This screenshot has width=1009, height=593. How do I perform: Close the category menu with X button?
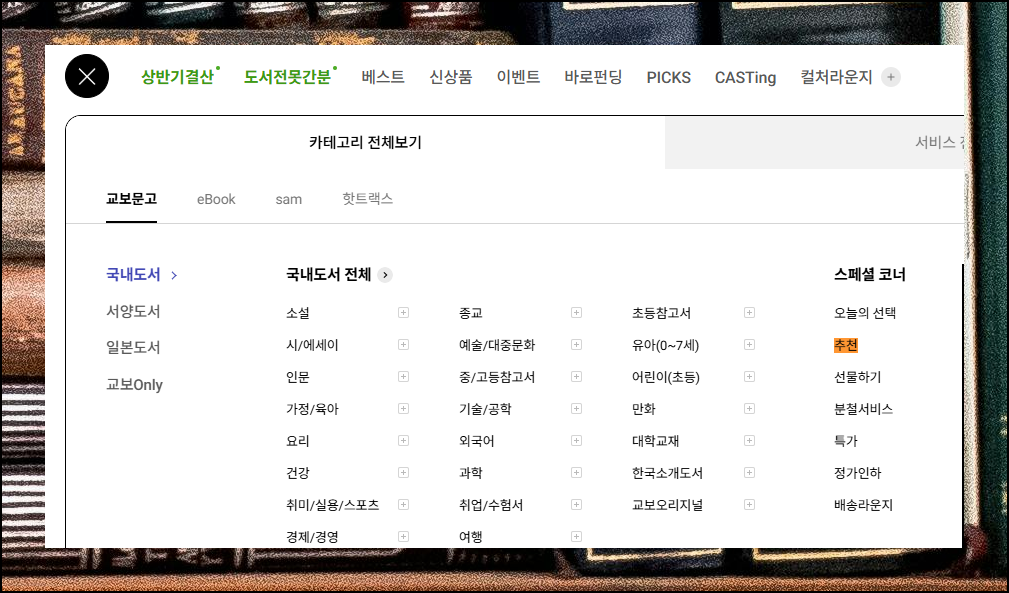(87, 77)
